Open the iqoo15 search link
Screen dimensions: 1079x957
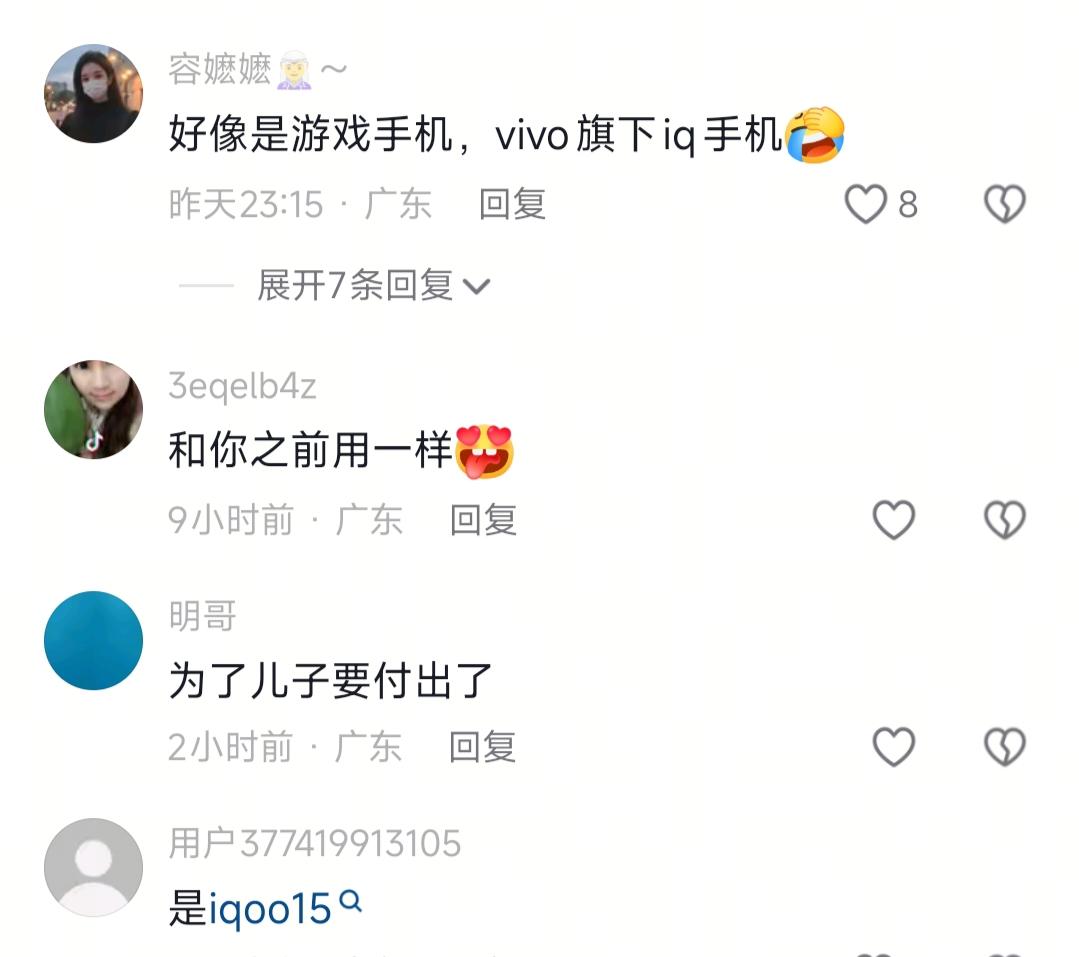(x=270, y=909)
